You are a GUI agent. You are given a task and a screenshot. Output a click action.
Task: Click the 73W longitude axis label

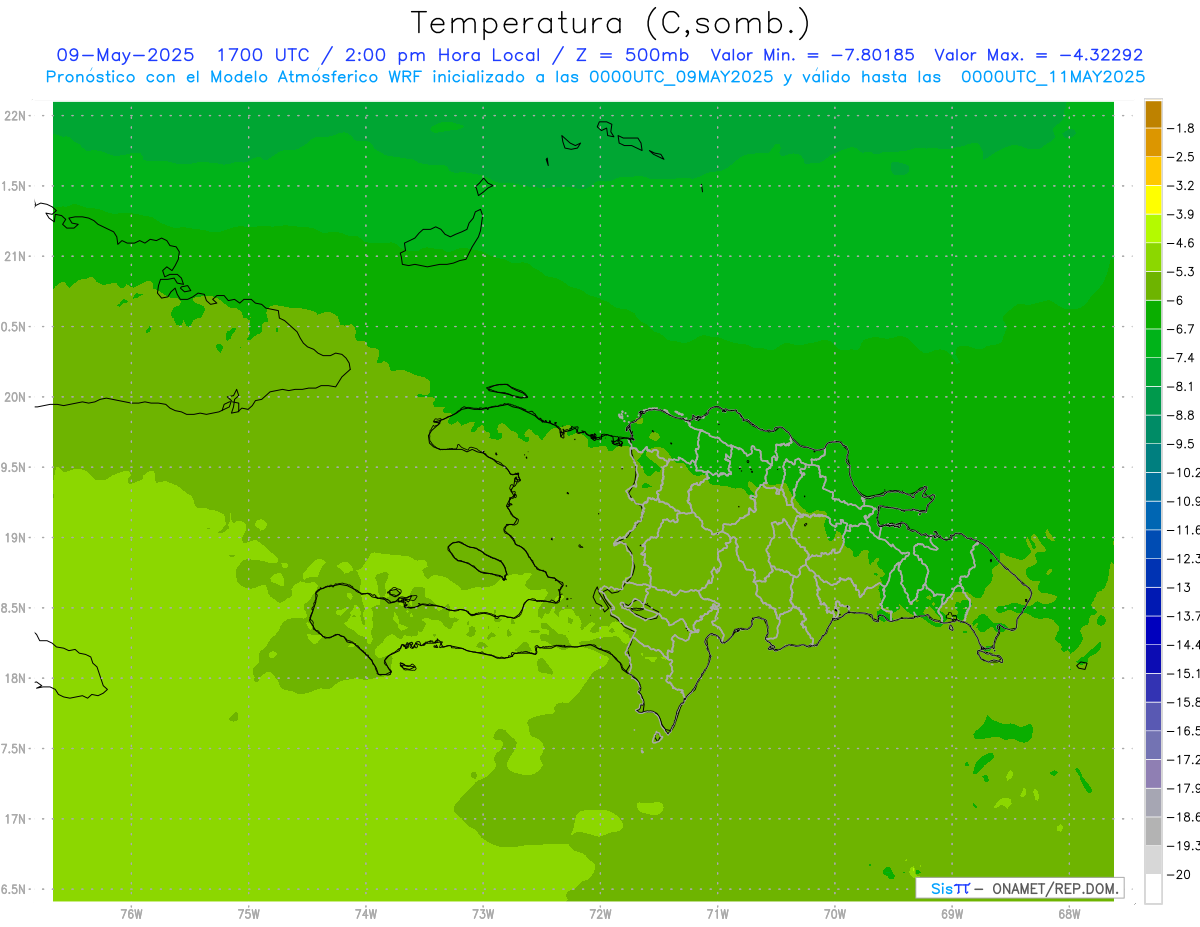pos(483,913)
